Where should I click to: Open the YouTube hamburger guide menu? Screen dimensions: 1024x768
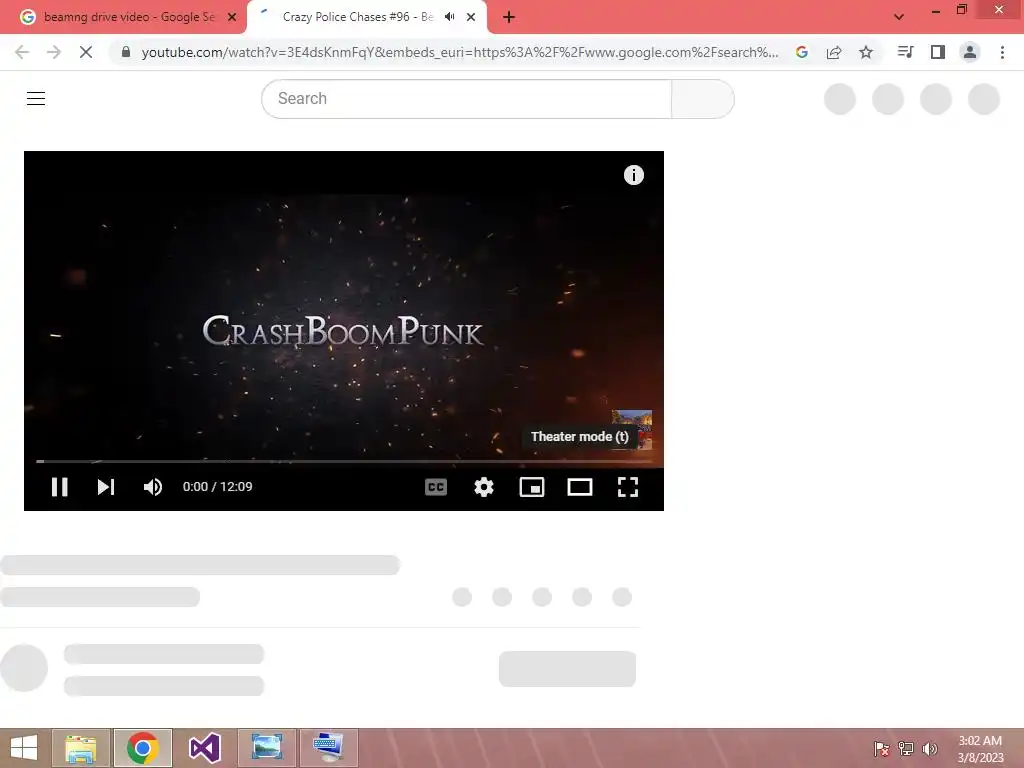click(x=36, y=99)
